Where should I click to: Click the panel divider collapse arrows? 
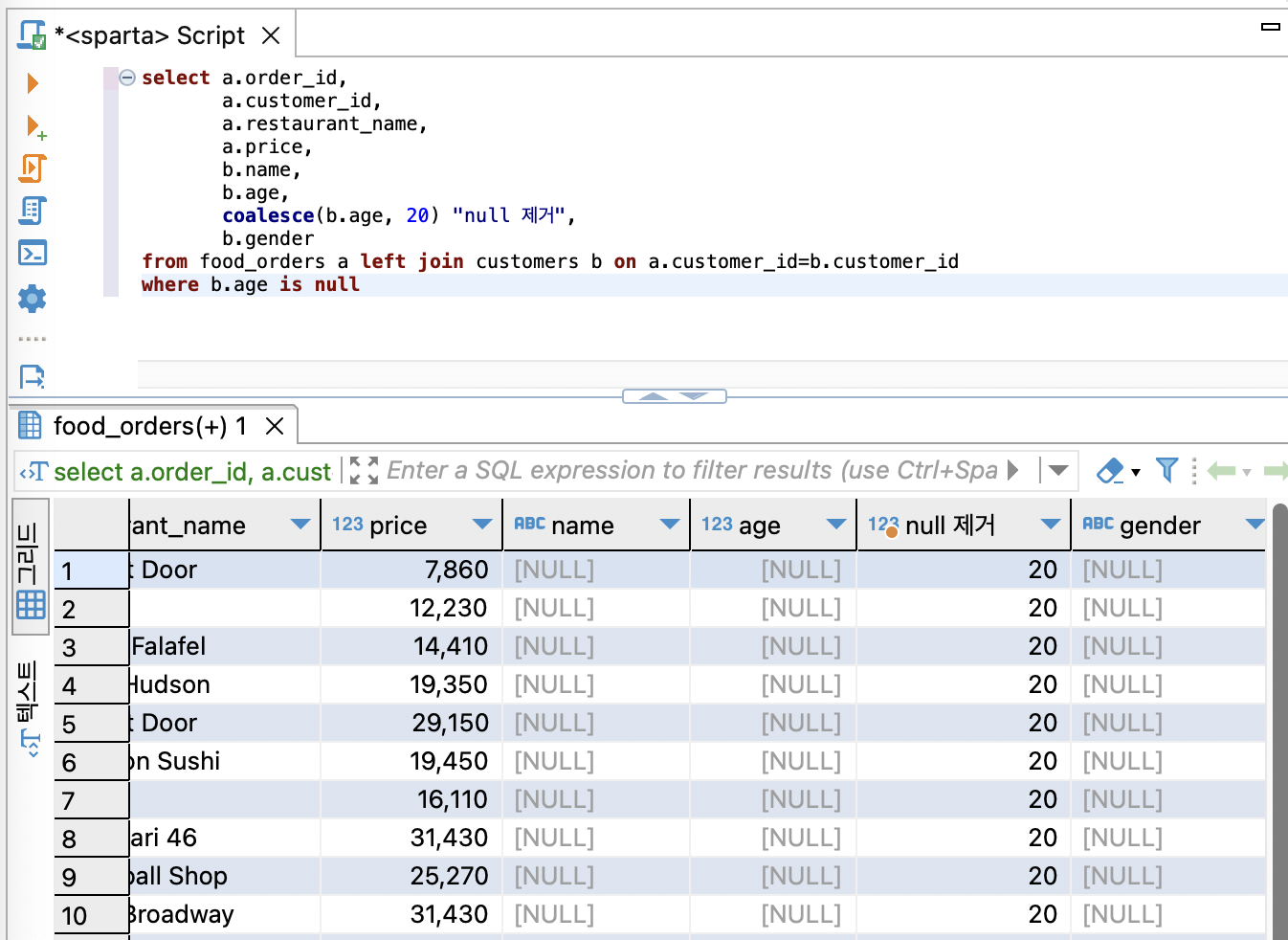point(675,395)
